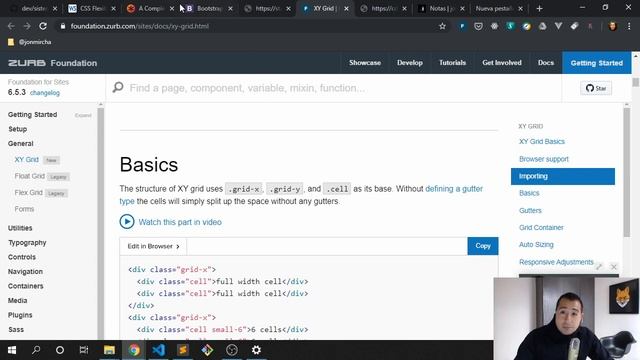640x360 pixels.
Task: Click the ZURB Foundation logo
Action: coord(53,63)
